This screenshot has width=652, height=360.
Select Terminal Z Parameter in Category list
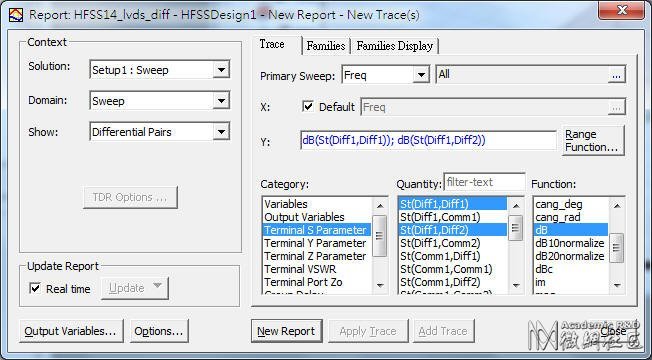316,256
